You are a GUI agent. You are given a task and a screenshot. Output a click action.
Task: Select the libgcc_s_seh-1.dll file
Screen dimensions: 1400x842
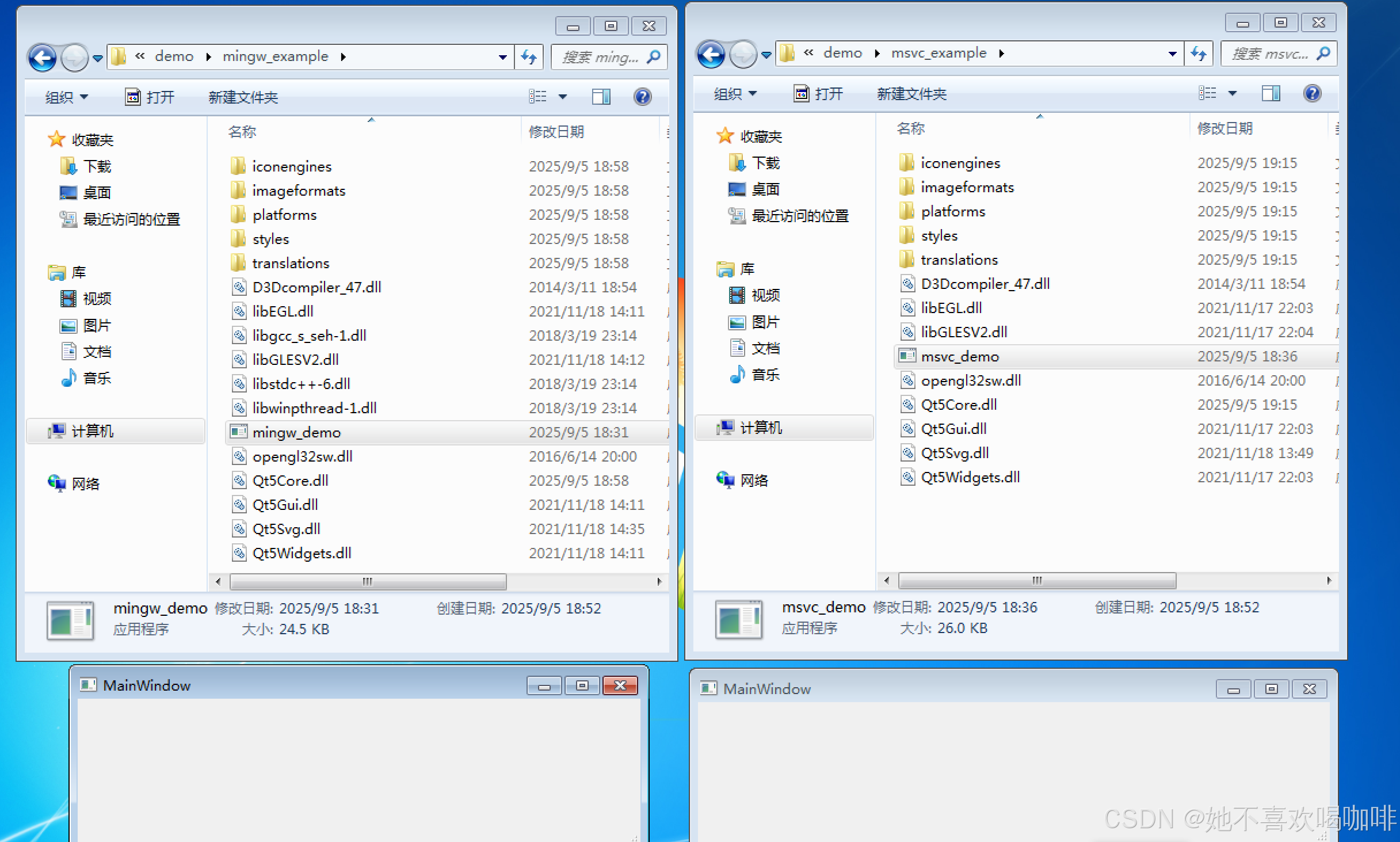[309, 336]
